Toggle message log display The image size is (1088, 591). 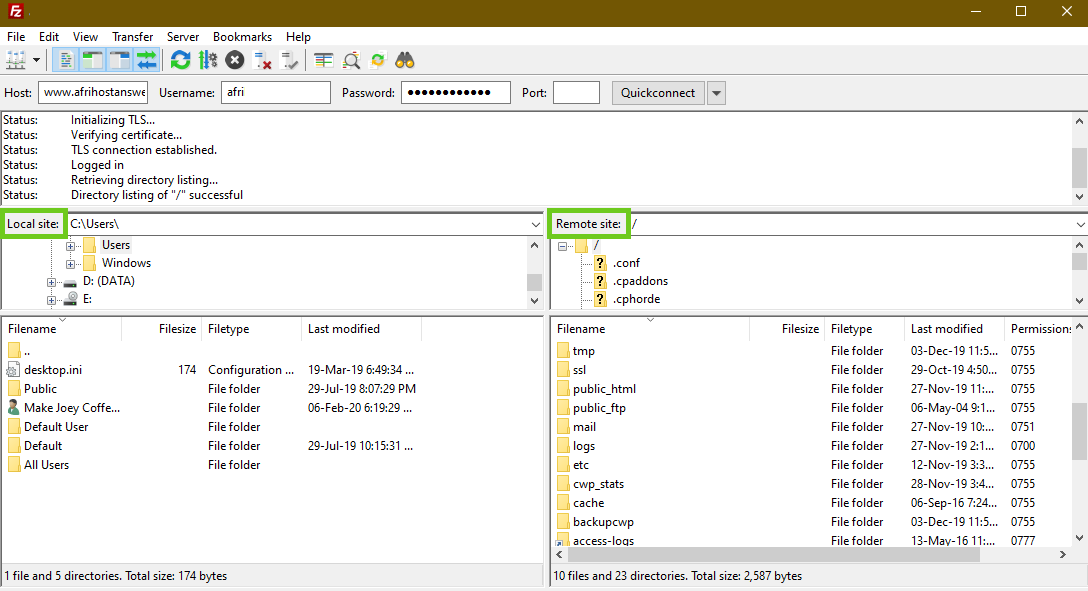point(65,60)
